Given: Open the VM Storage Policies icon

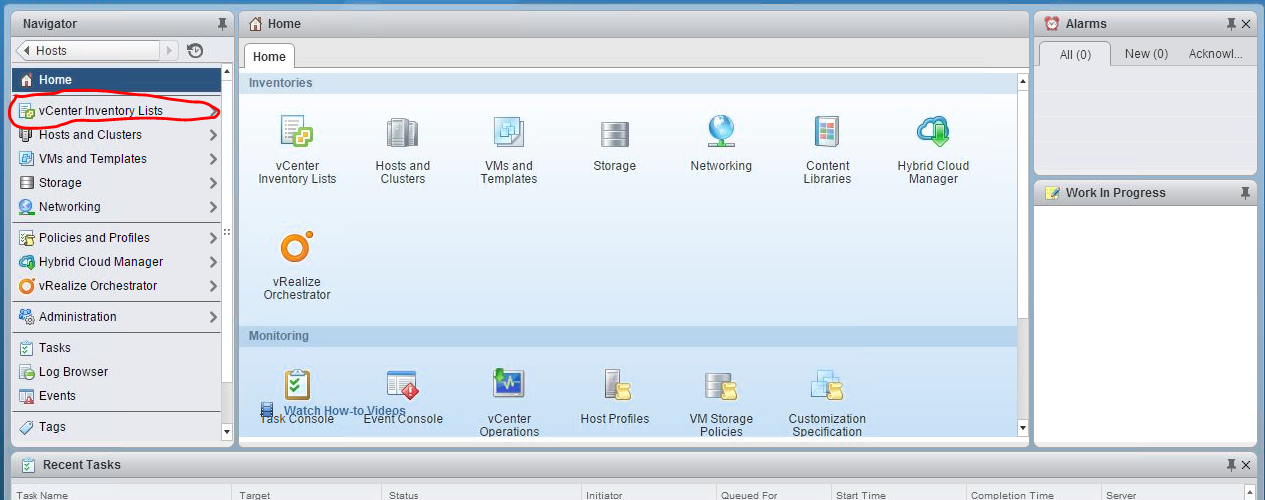Looking at the screenshot, I should [721, 384].
